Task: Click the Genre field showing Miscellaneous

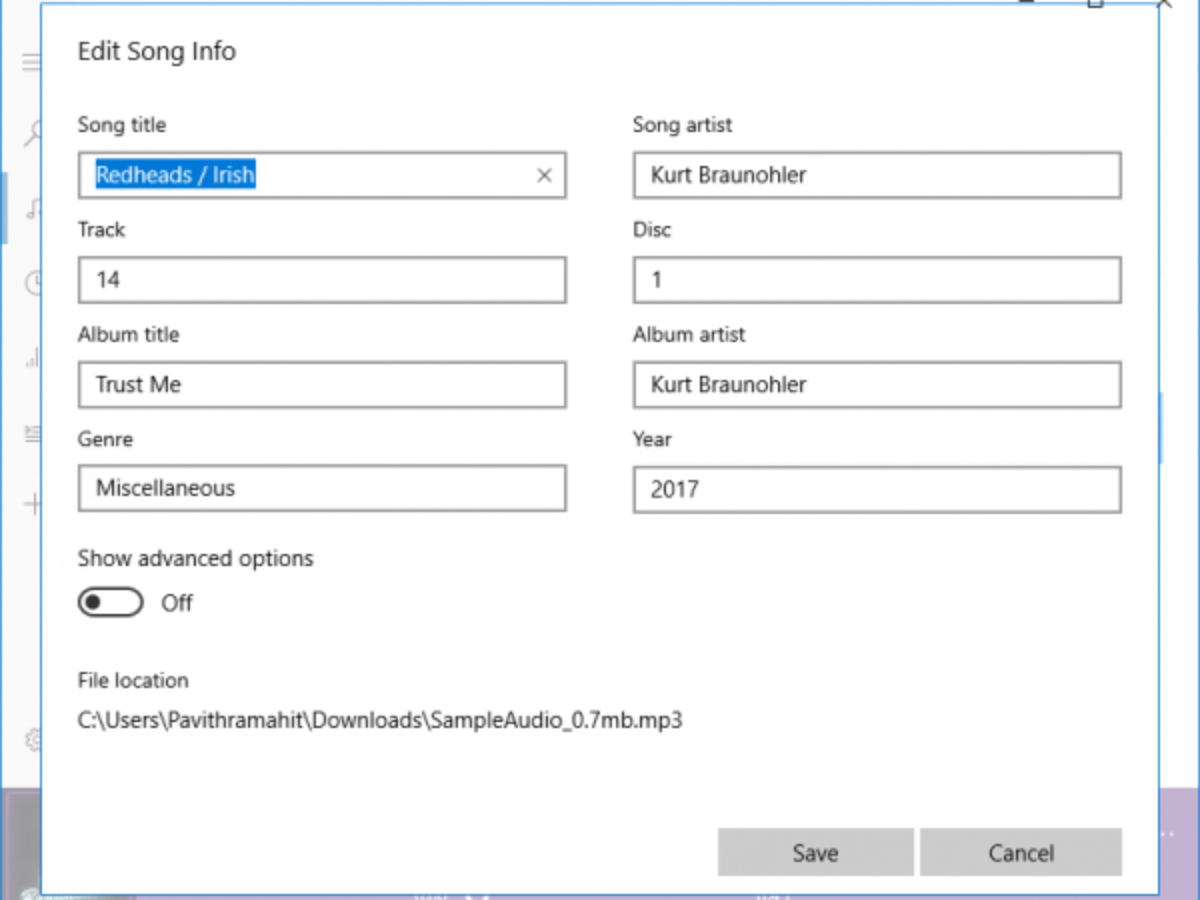Action: (x=322, y=489)
